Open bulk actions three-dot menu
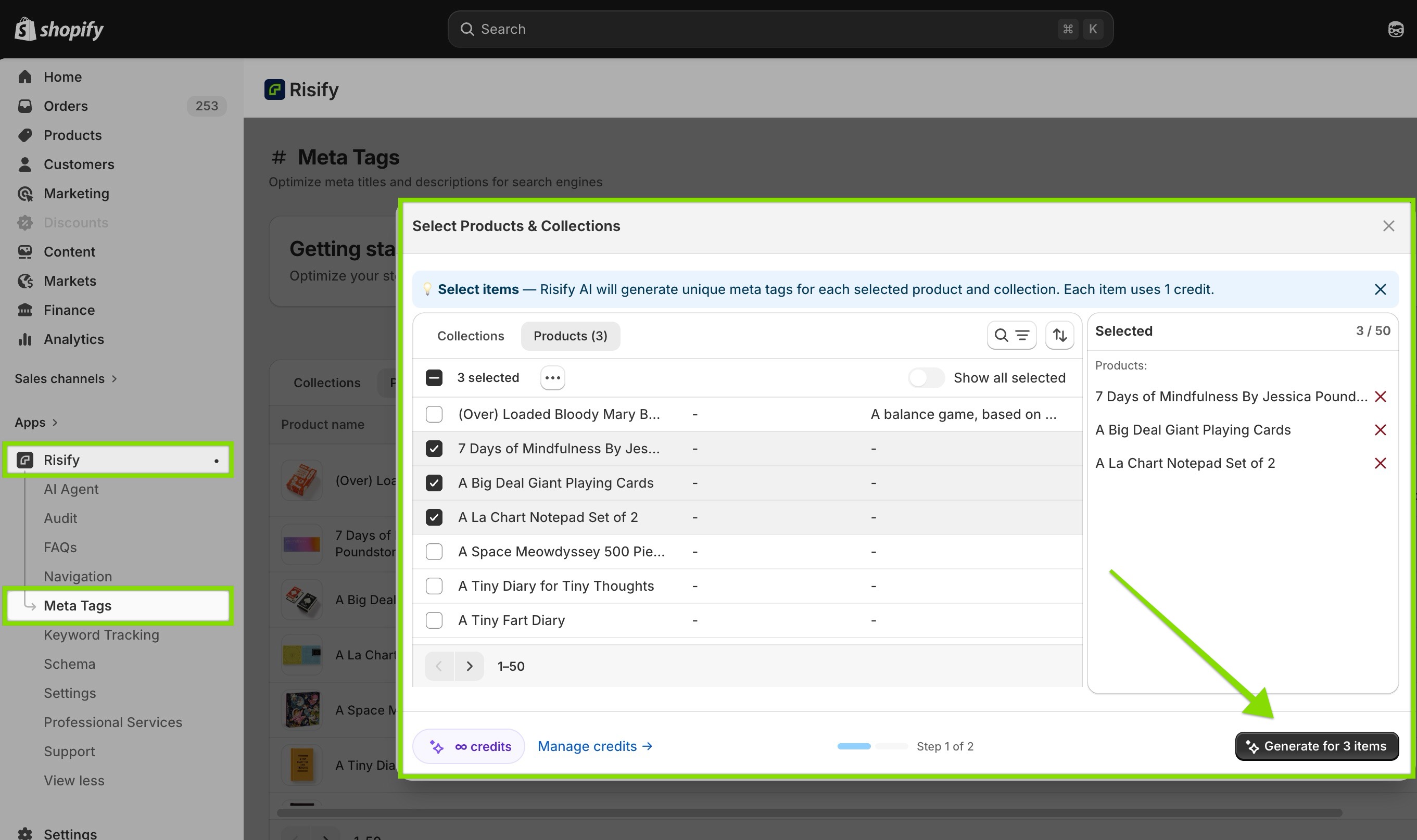Screen dimensions: 1417x840 pos(552,377)
